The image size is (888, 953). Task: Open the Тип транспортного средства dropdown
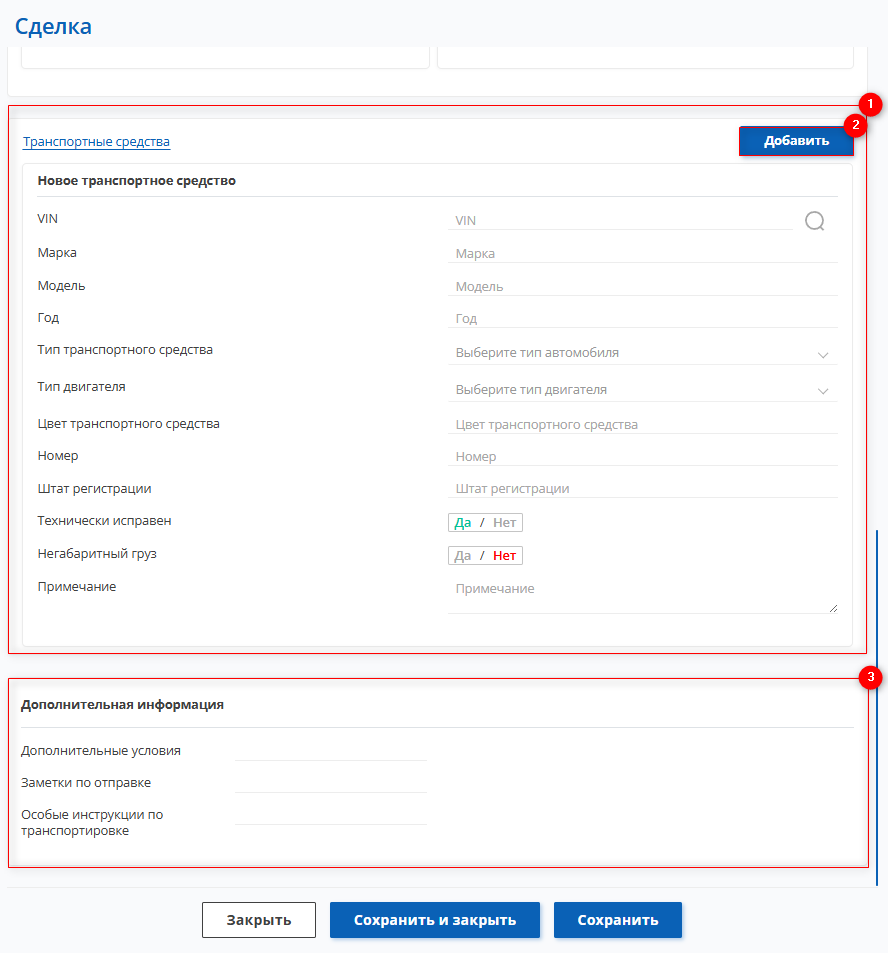coord(642,353)
